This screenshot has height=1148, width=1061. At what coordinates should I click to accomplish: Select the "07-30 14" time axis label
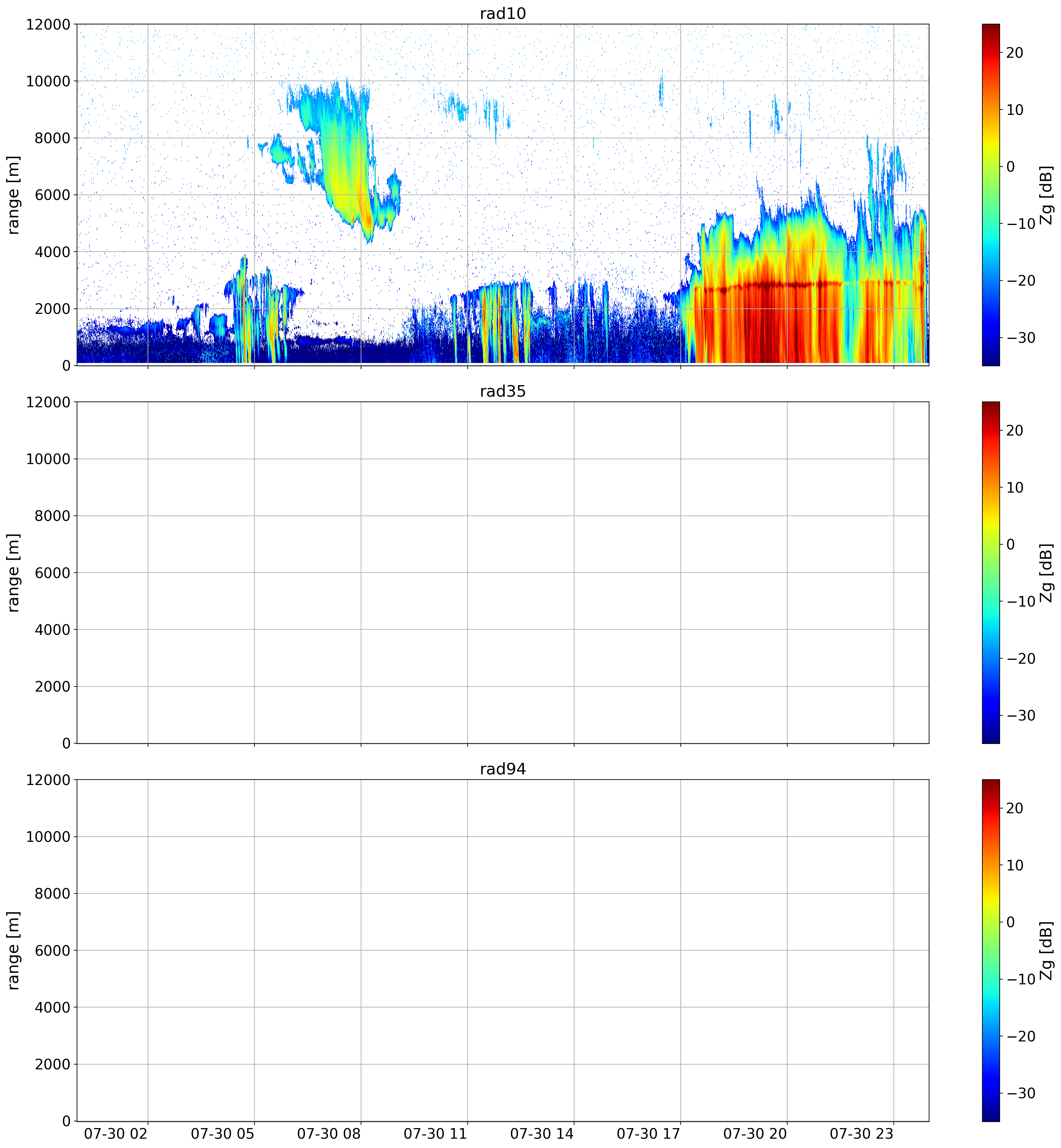coord(542,1134)
